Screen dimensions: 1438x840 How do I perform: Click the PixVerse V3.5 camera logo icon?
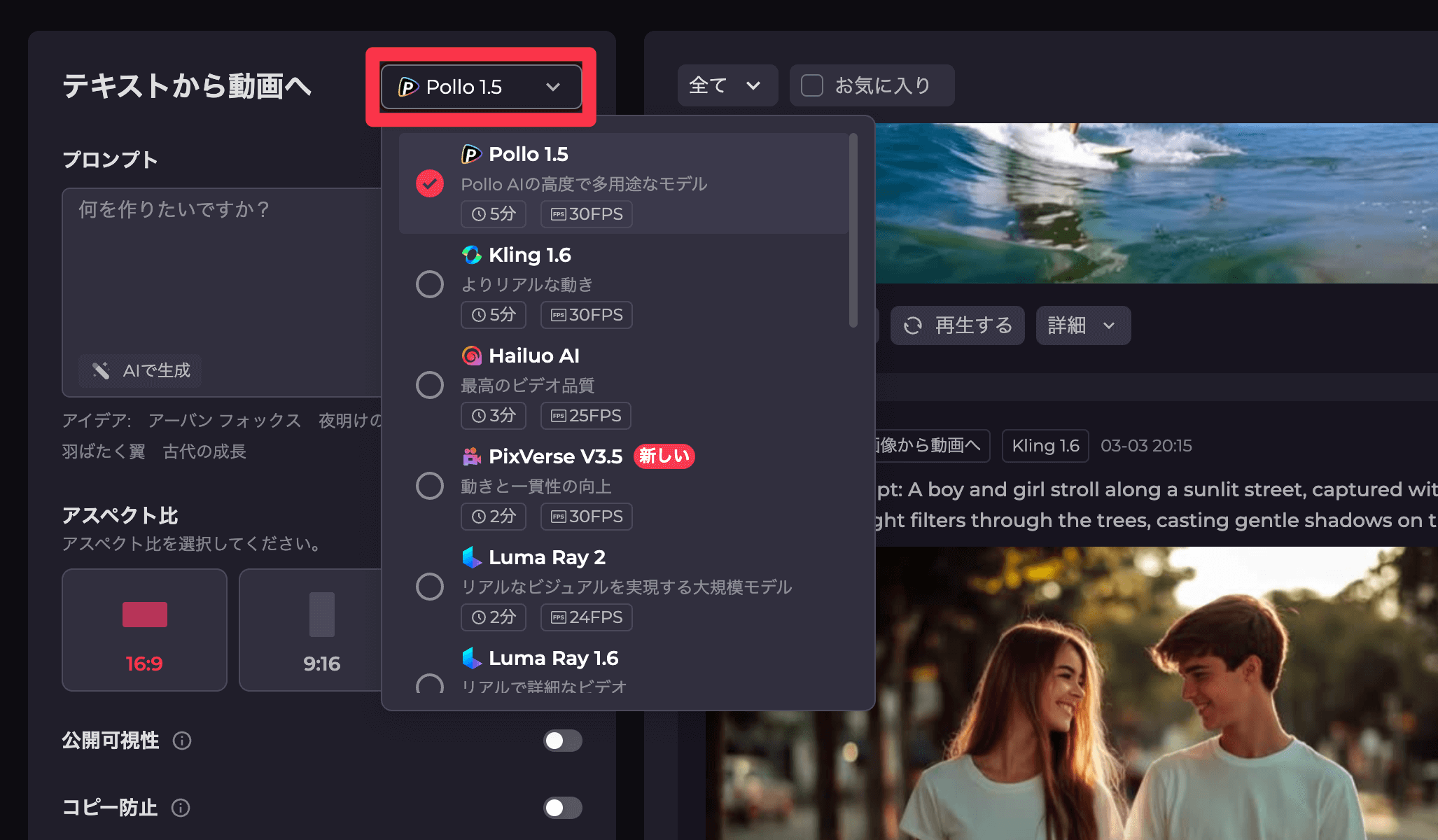(471, 456)
